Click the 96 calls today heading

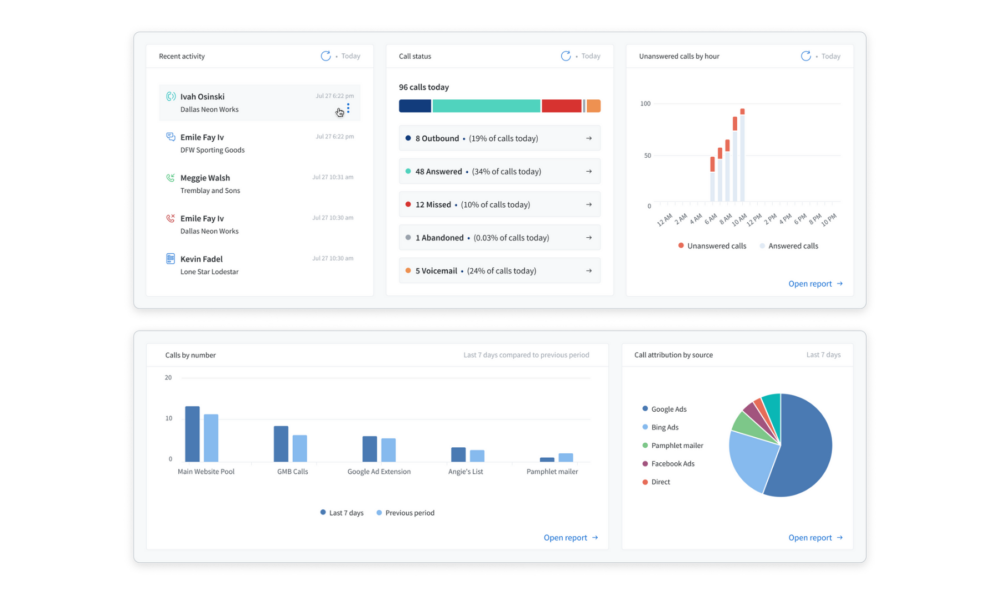423,87
